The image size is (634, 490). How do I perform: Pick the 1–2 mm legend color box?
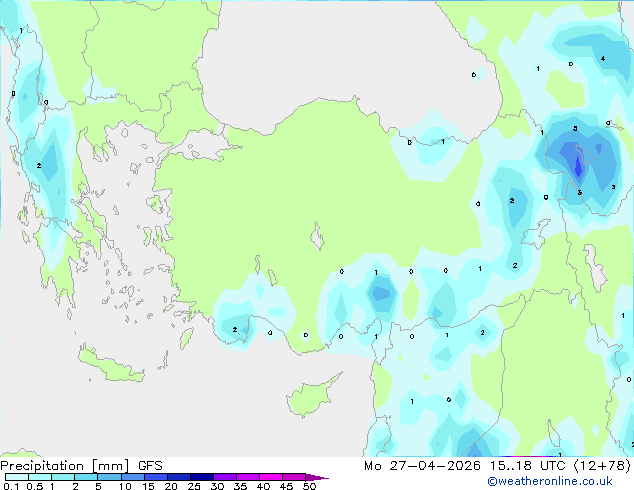[x=63, y=477]
